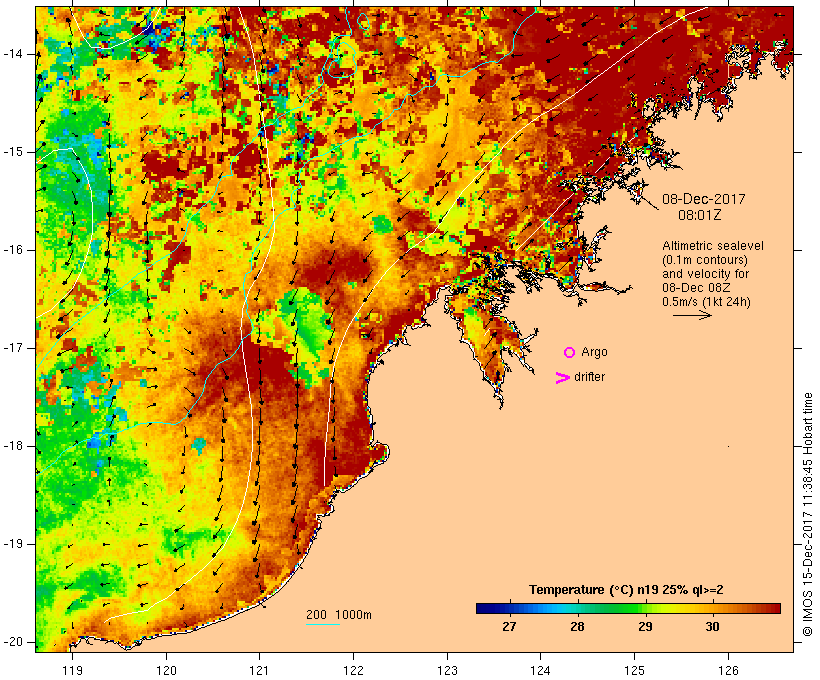Click longitude axis label 125
Image resolution: width=820 pixels, height=680 pixels.
coord(634,671)
